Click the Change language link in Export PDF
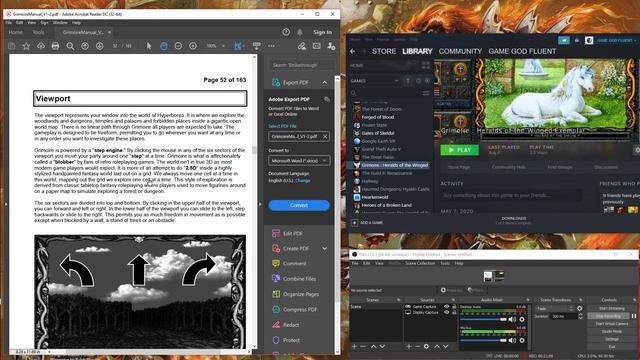Screen dimensions: 640x360 point(302,180)
